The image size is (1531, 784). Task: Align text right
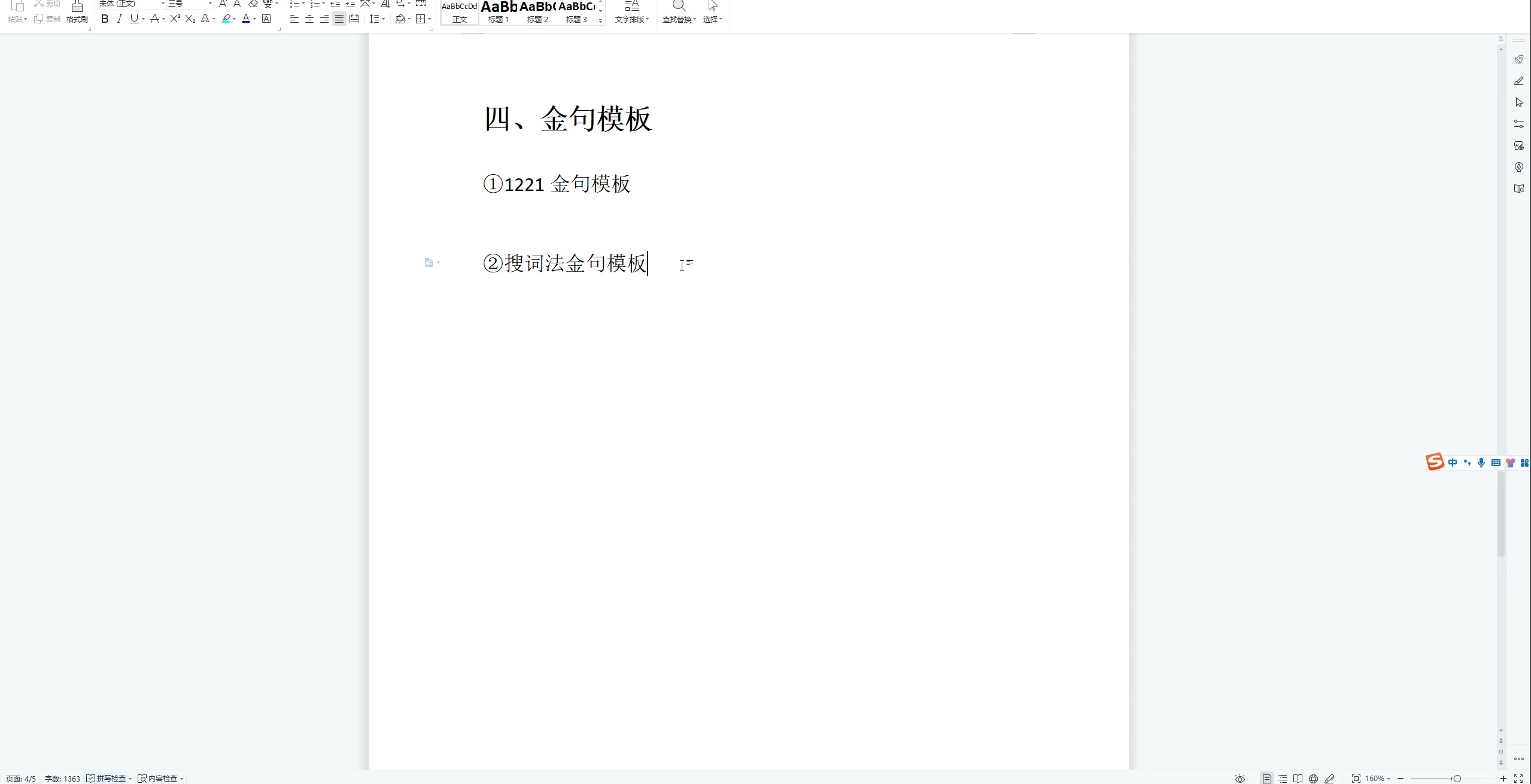(324, 19)
